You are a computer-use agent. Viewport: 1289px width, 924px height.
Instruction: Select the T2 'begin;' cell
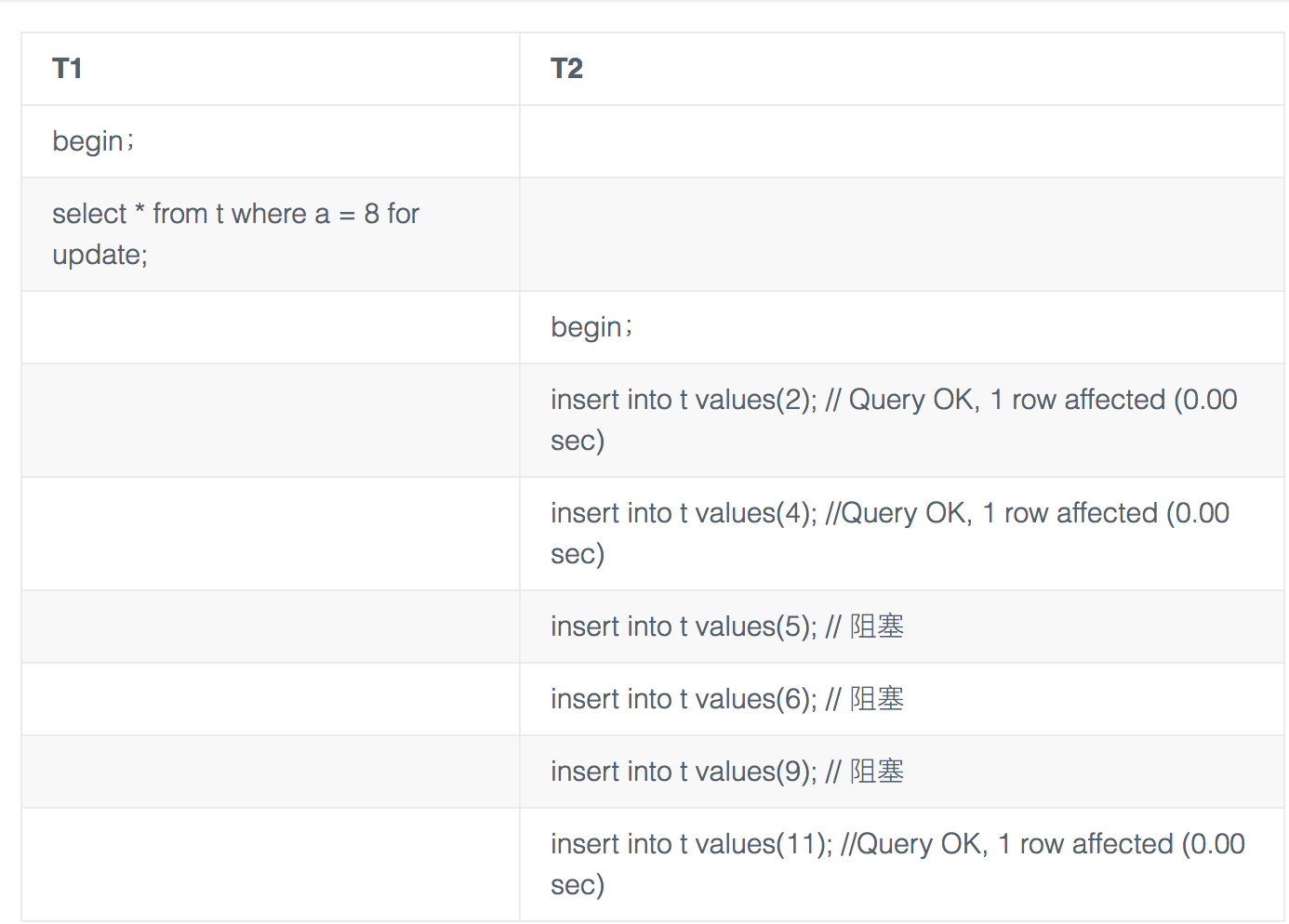901,327
